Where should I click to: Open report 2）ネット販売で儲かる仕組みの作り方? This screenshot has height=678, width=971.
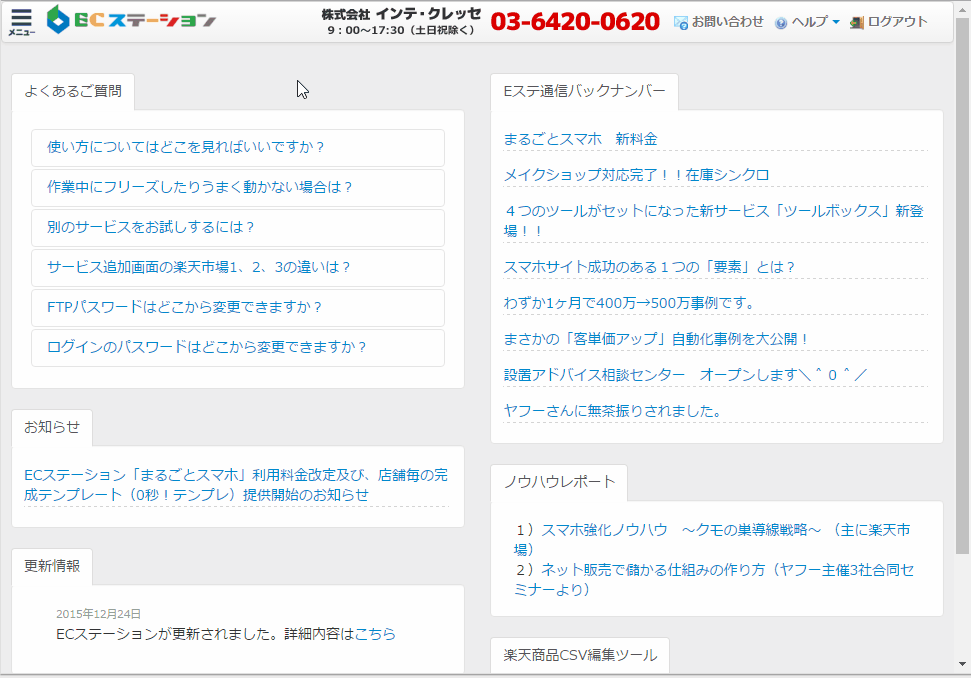(x=714, y=580)
